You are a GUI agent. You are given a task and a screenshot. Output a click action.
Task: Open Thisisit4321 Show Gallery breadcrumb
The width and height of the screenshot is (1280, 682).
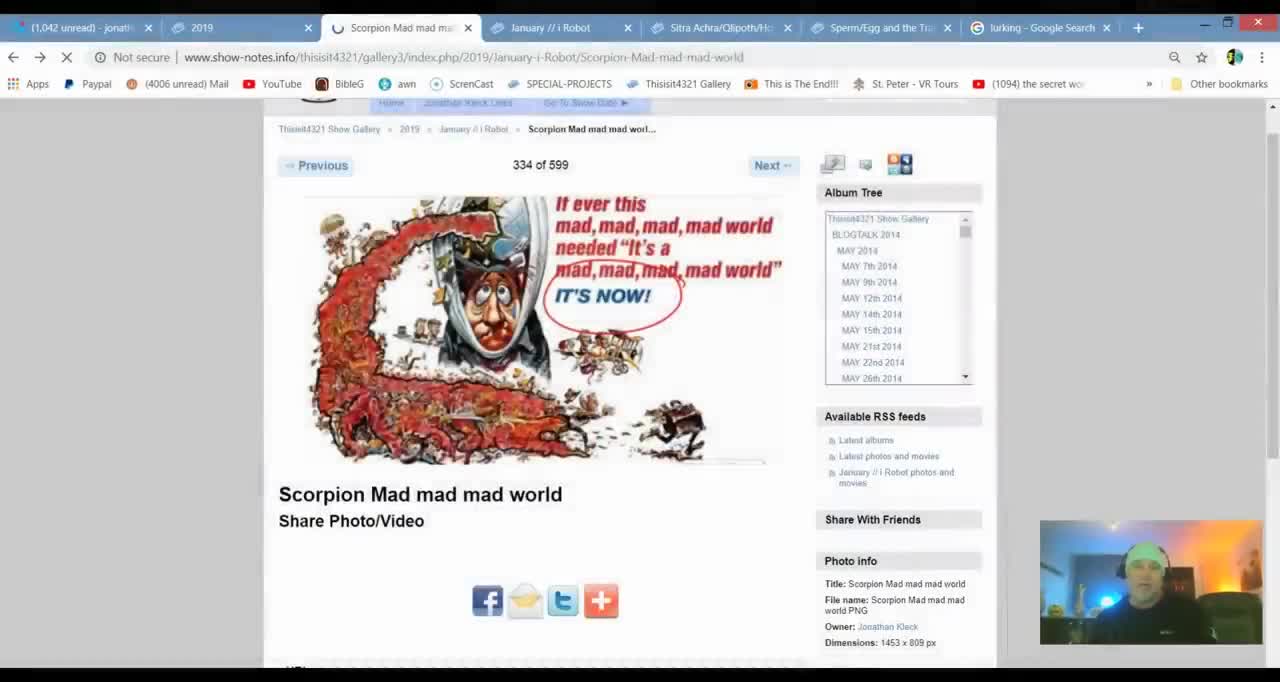pos(329,129)
